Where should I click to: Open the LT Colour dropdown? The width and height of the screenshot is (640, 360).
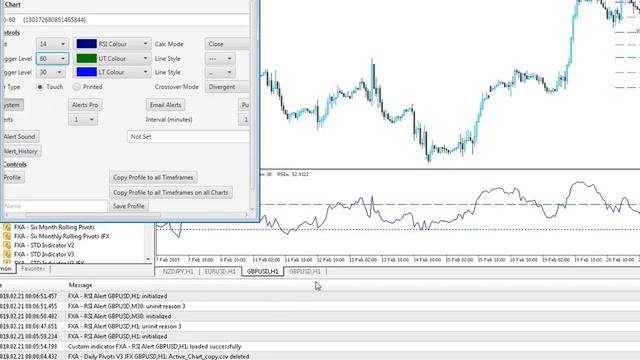[x=112, y=72]
